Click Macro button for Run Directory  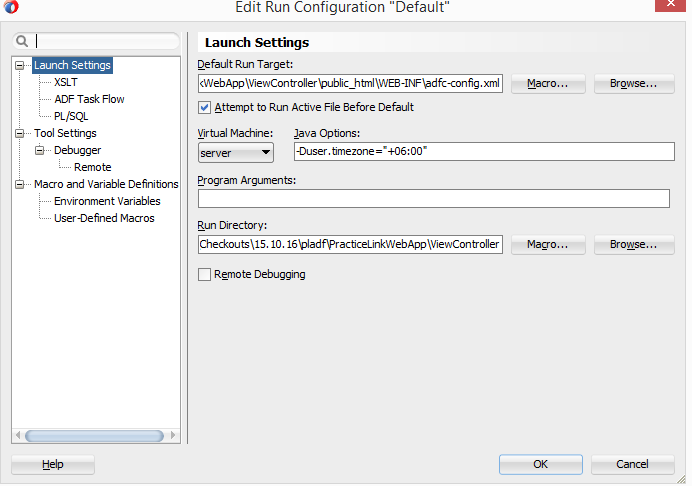[x=548, y=245]
